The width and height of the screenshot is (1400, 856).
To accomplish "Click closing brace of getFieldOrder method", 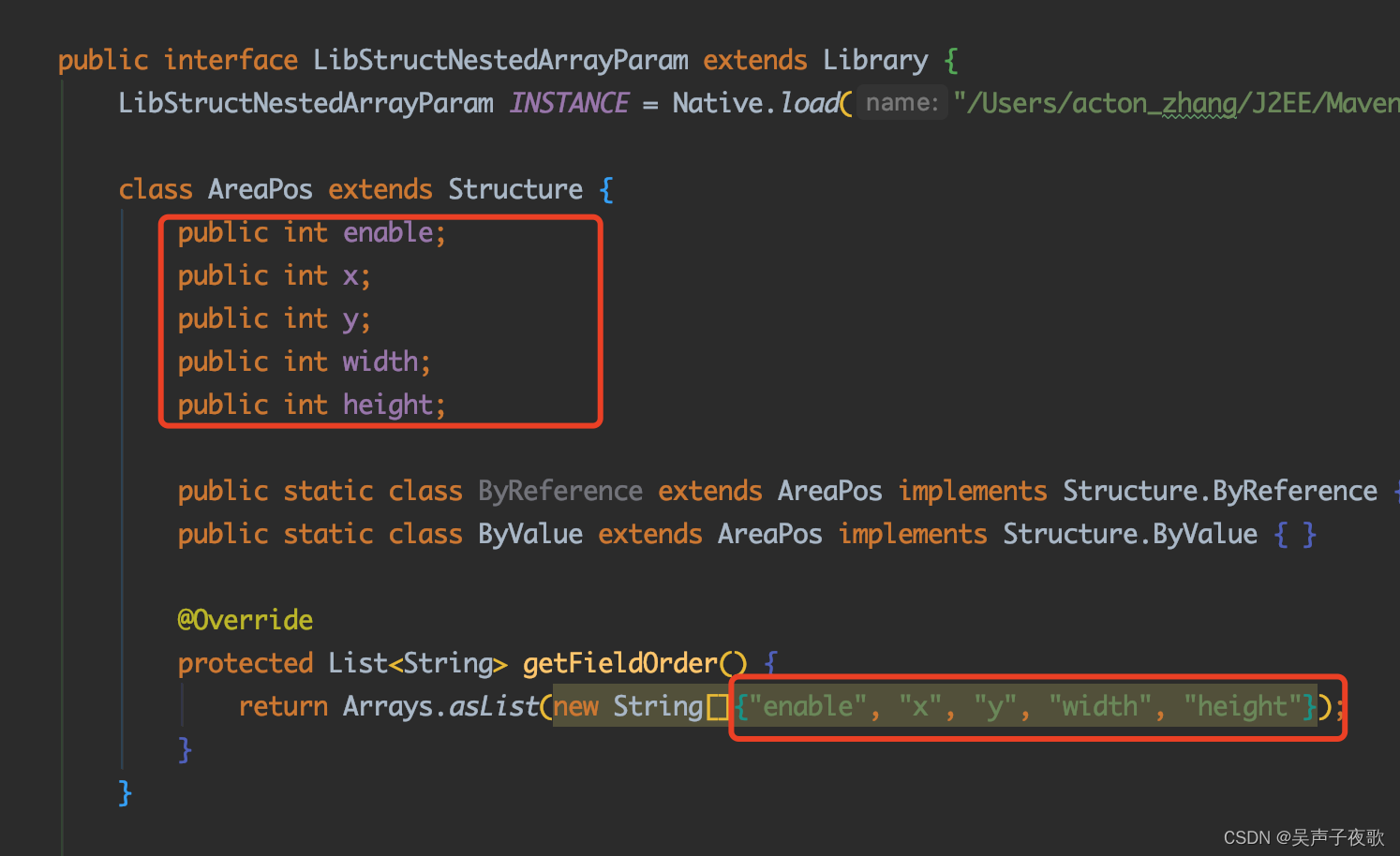I will (x=186, y=749).
